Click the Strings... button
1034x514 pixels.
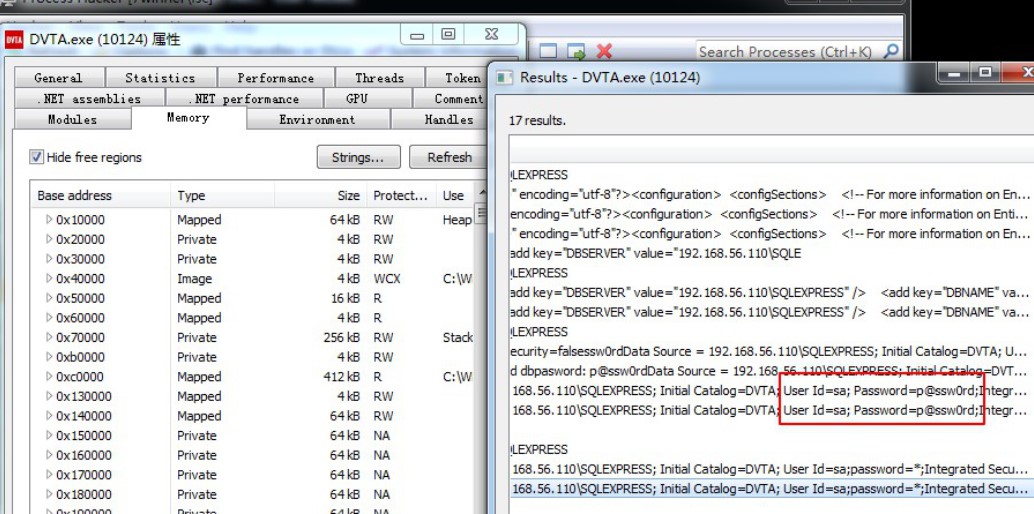point(358,158)
